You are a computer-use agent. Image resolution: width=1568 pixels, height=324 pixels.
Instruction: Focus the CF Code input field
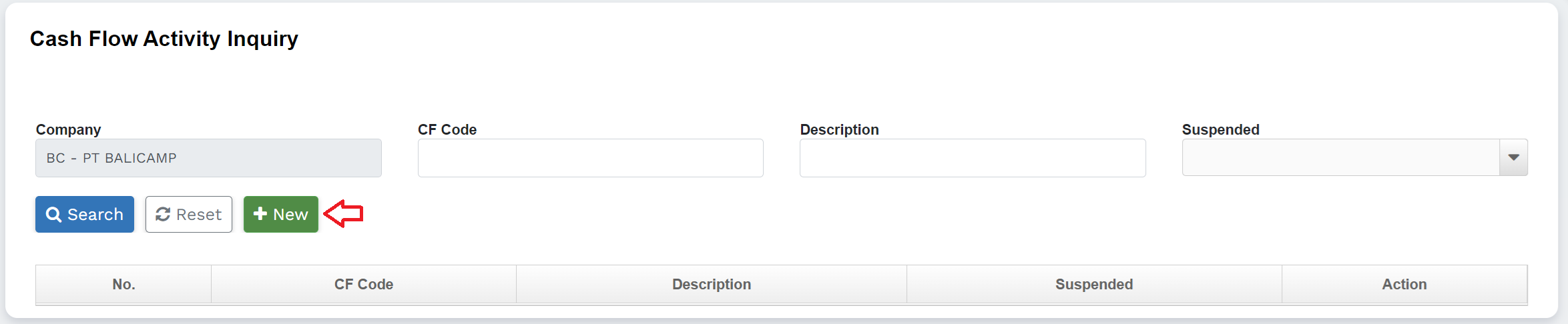click(590, 158)
